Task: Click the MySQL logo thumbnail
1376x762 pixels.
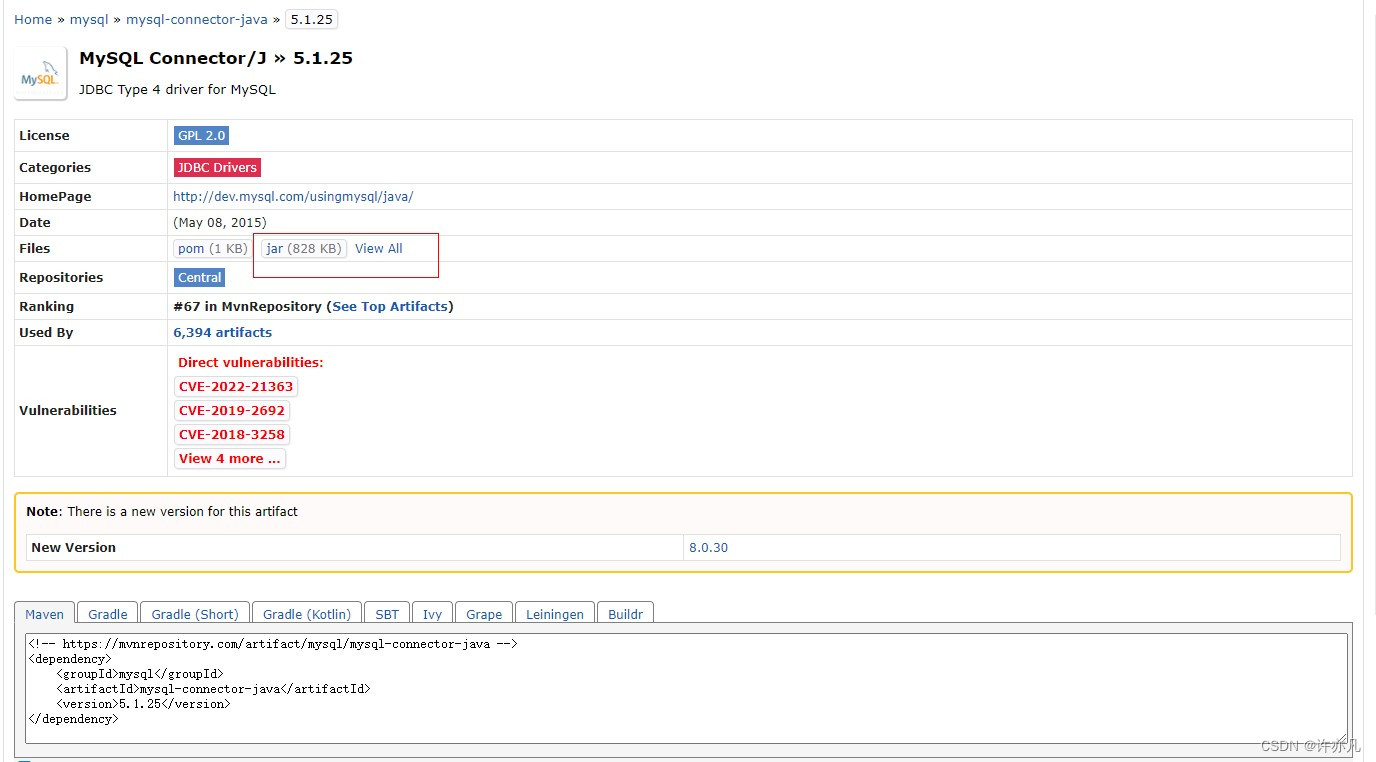Action: pos(40,73)
